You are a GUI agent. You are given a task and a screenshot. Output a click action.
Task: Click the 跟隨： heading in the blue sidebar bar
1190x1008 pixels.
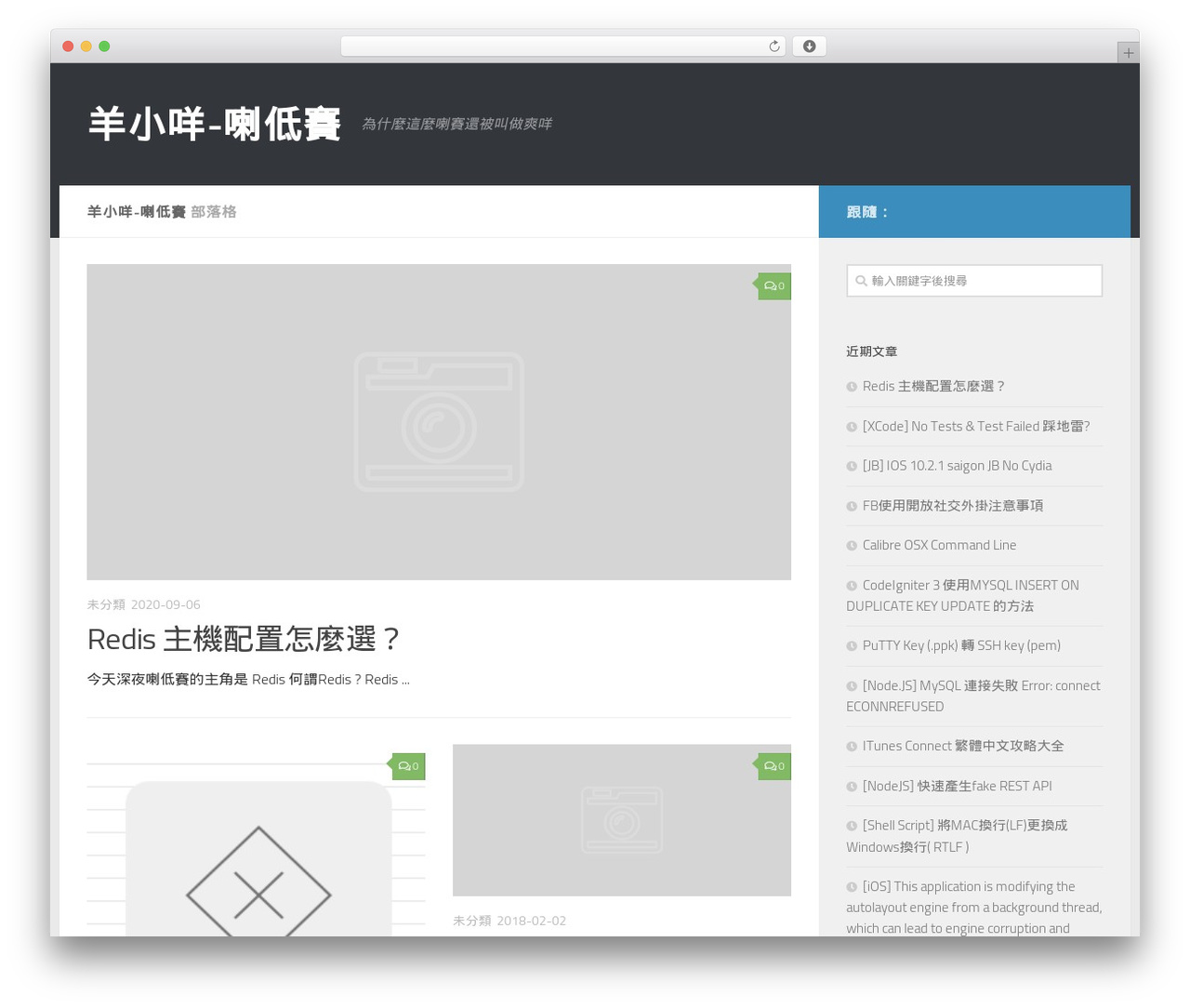pyautogui.click(x=868, y=212)
